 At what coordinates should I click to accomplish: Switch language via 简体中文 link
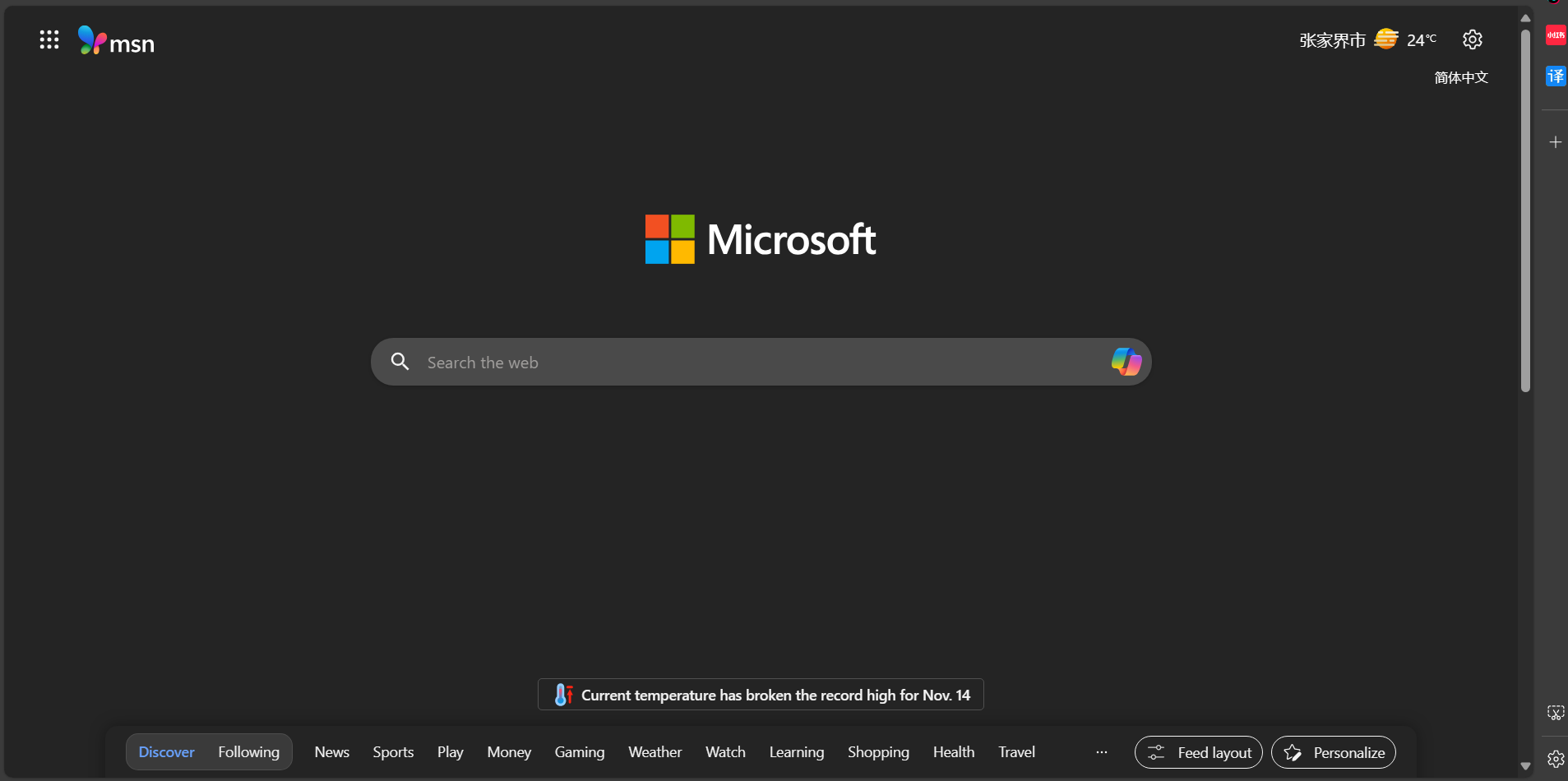tap(1461, 77)
